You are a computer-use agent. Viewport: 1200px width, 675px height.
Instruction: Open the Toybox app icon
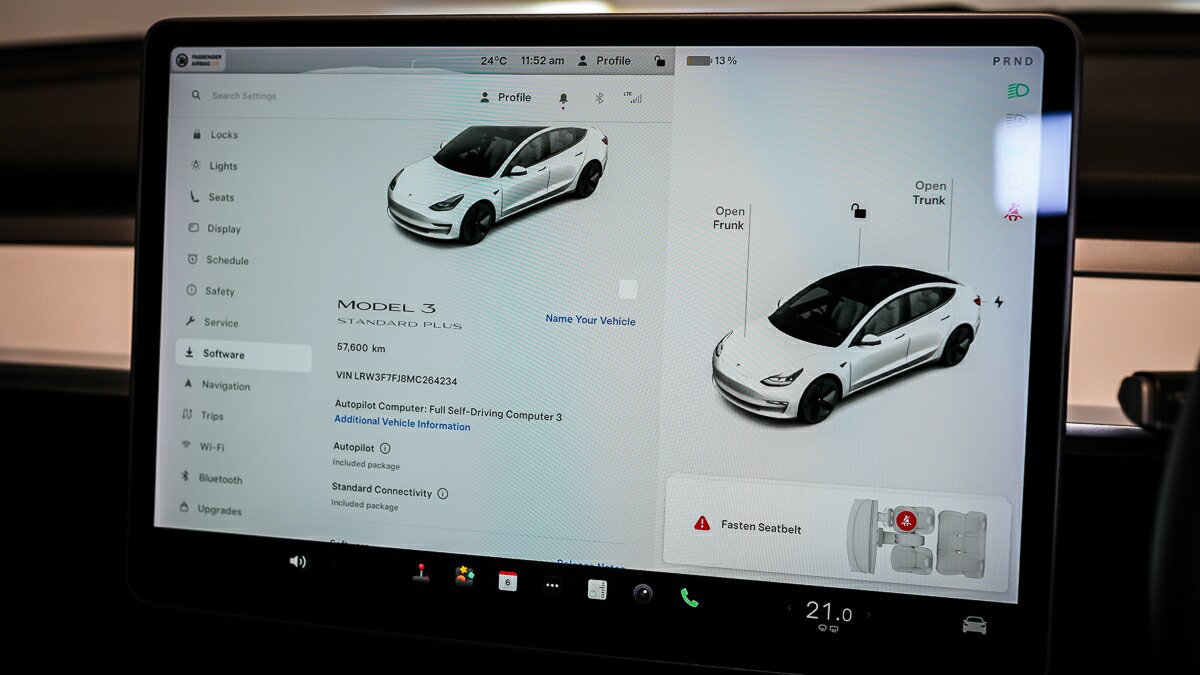pos(464,576)
